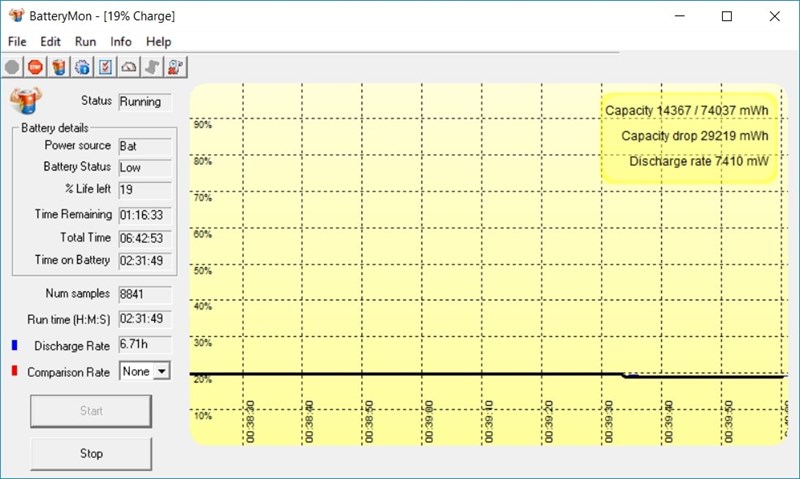This screenshot has height=479, width=800.
Task: Click the '50%' chart axis label
Action: click(x=203, y=271)
